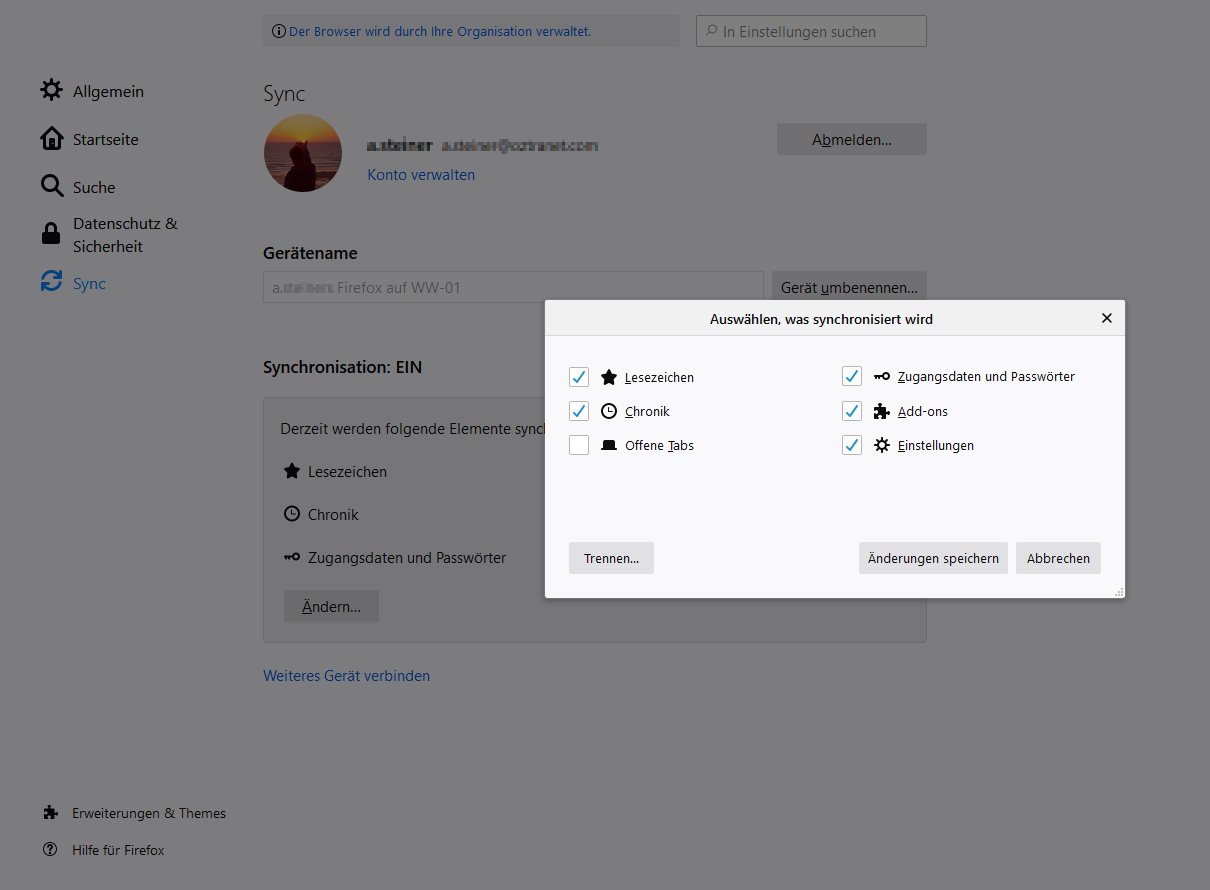Click Abbrechen to cancel the dialog
Screen dimensions: 1210x890
pyautogui.click(x=1058, y=558)
